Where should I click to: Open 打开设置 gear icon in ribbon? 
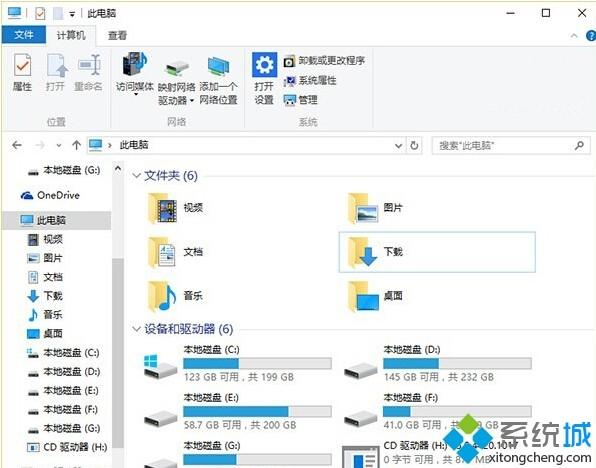point(264,65)
